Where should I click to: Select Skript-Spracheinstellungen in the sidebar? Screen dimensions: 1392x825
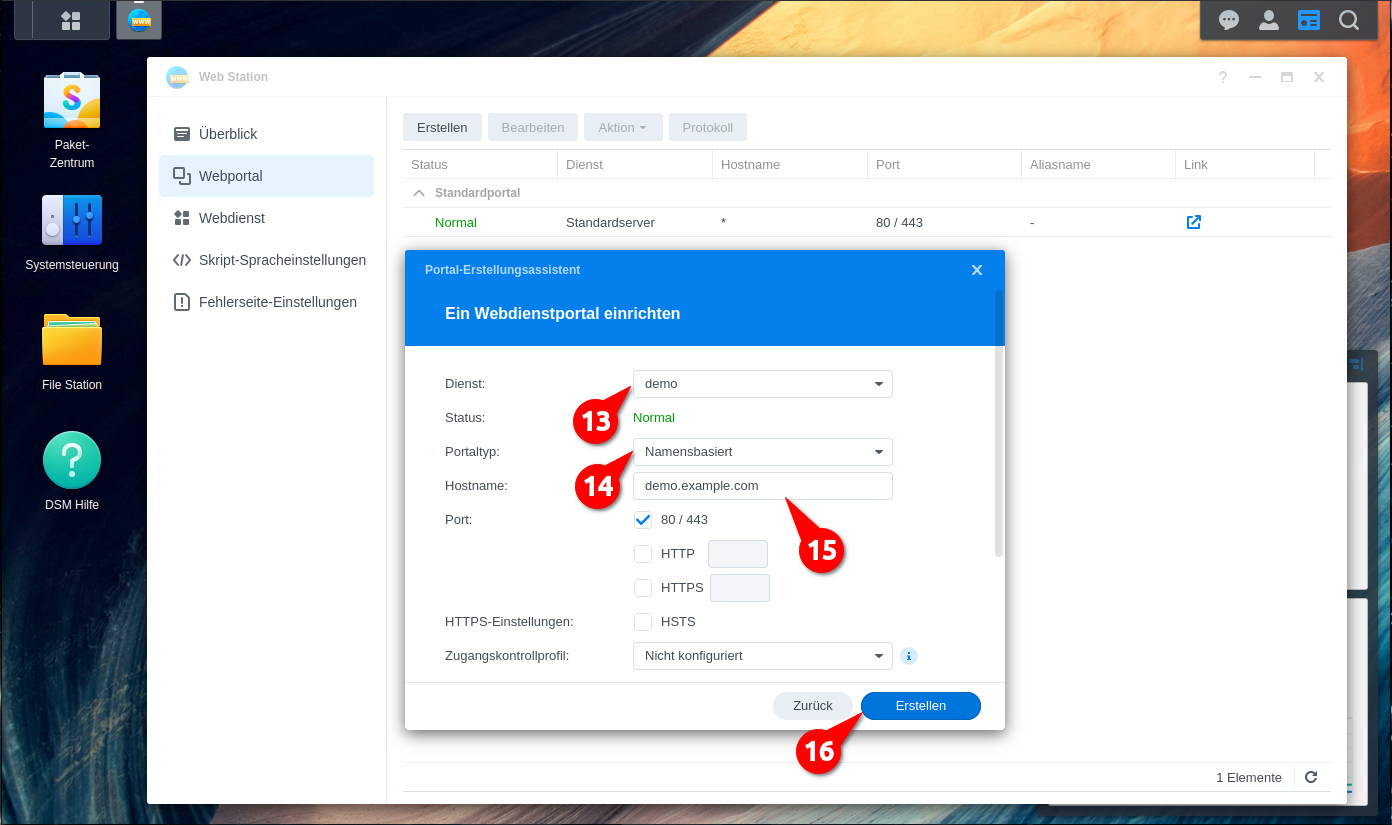[282, 260]
